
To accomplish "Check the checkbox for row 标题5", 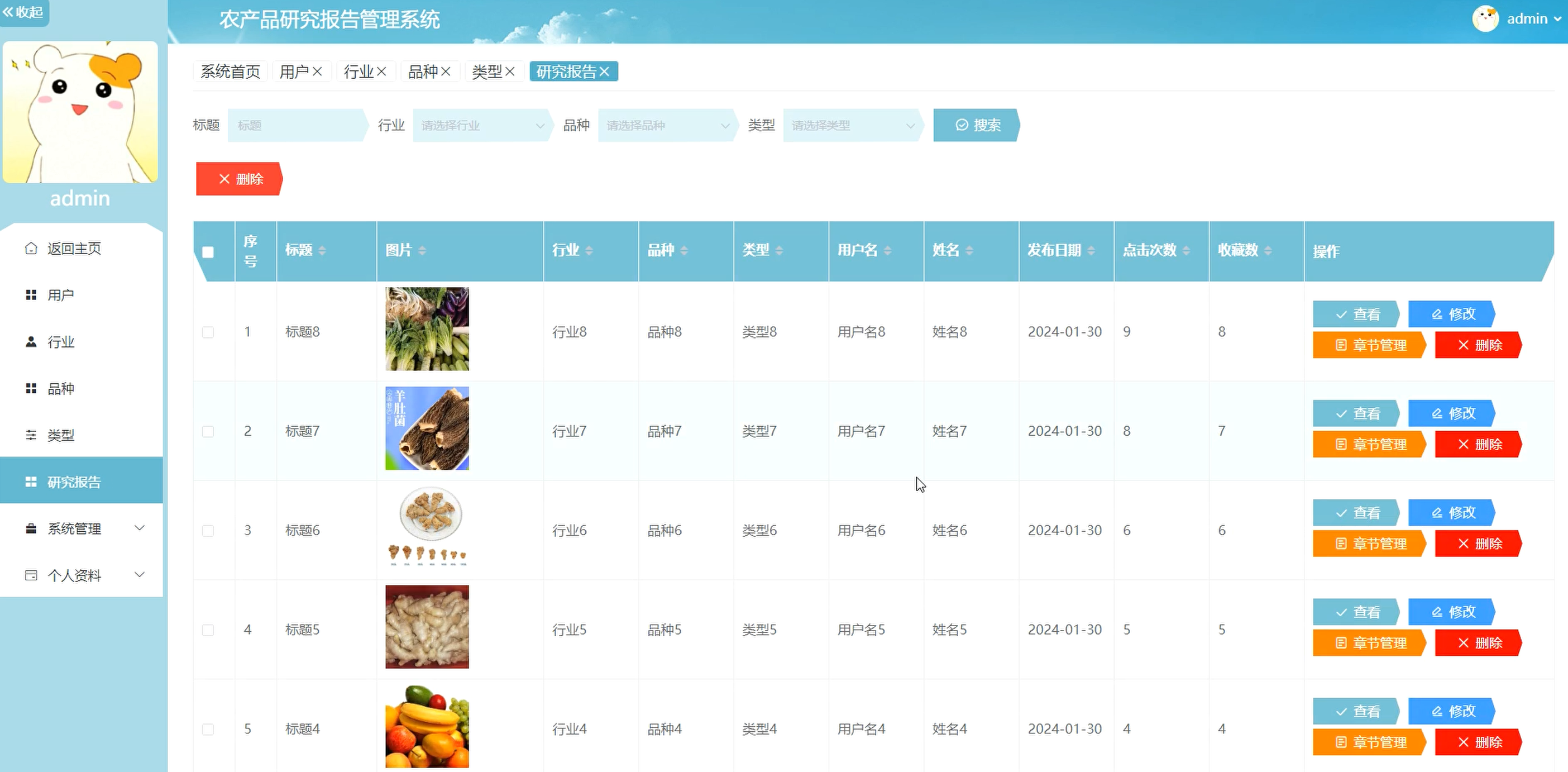I will (x=208, y=630).
